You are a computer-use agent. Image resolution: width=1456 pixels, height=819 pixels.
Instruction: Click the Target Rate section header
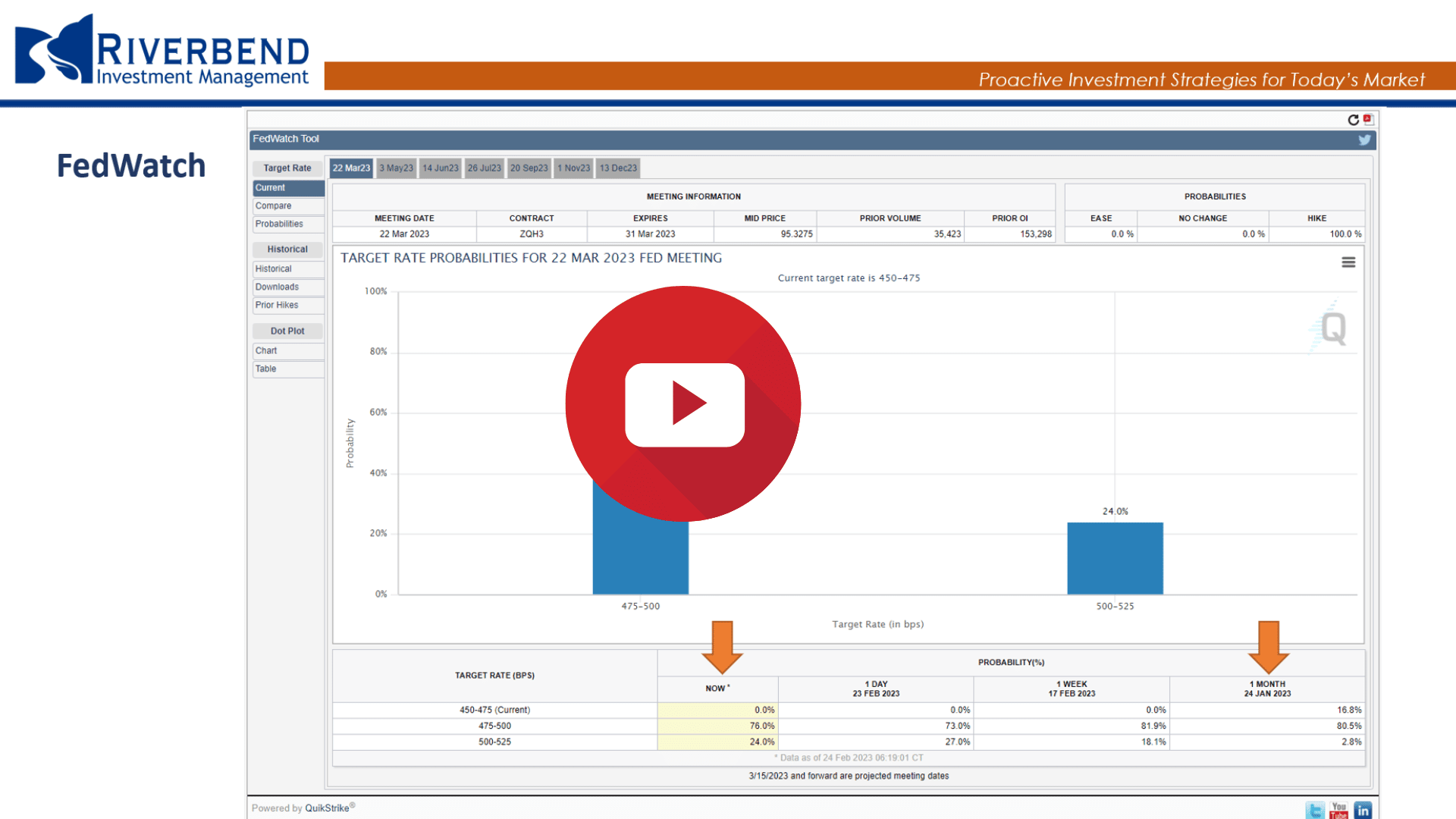pos(287,168)
